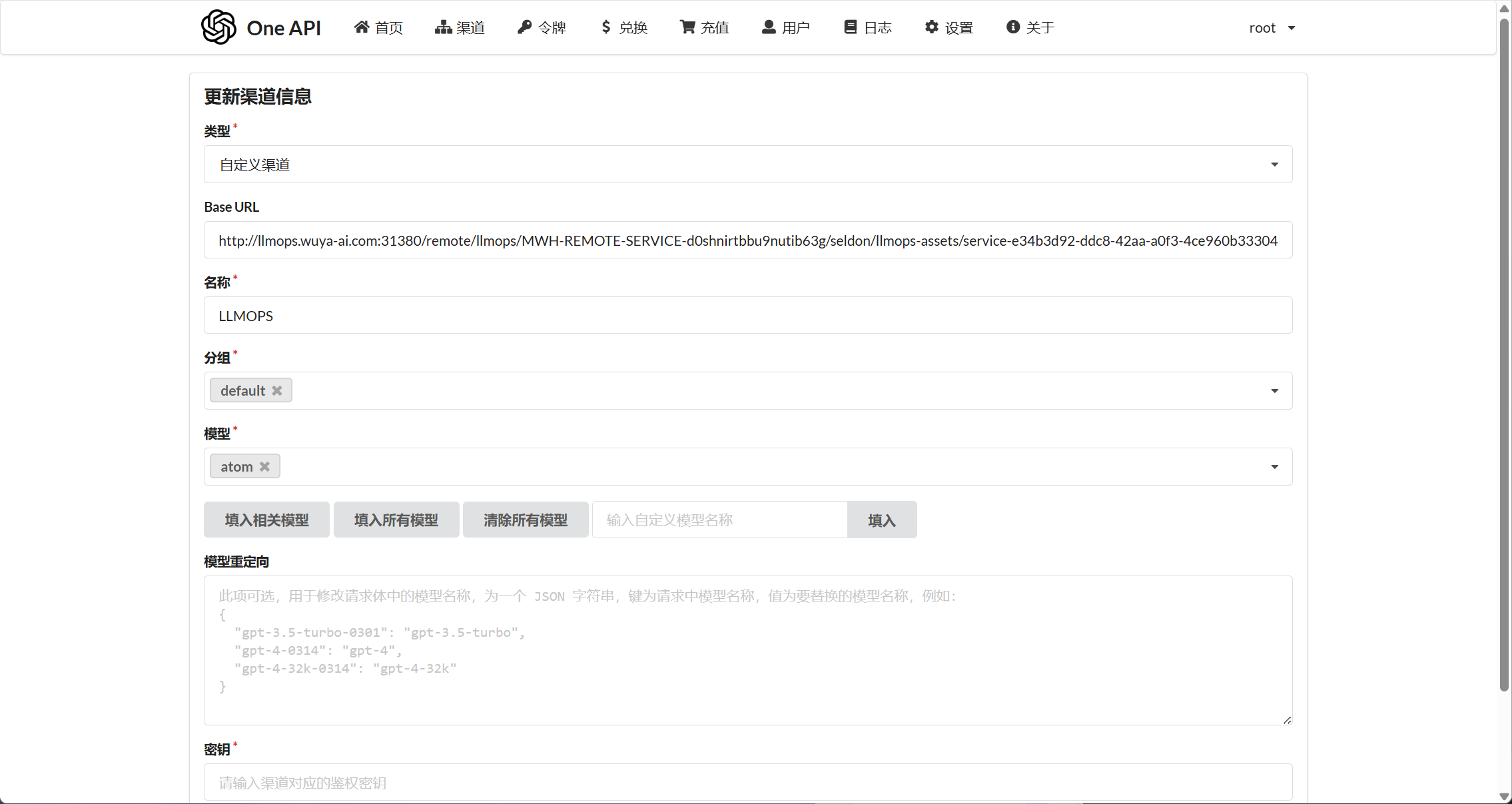Open 设置 from the nav bar
The width and height of the screenshot is (1512, 804).
[x=949, y=27]
